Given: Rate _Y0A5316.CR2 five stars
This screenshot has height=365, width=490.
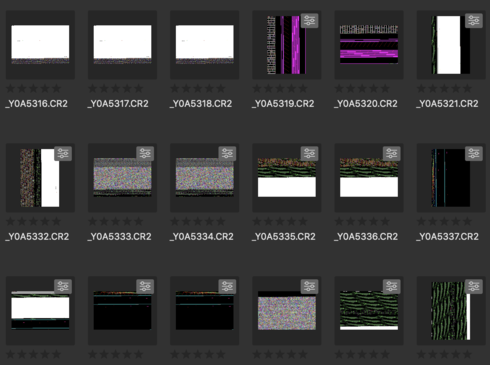Looking at the screenshot, I should (x=57, y=89).
